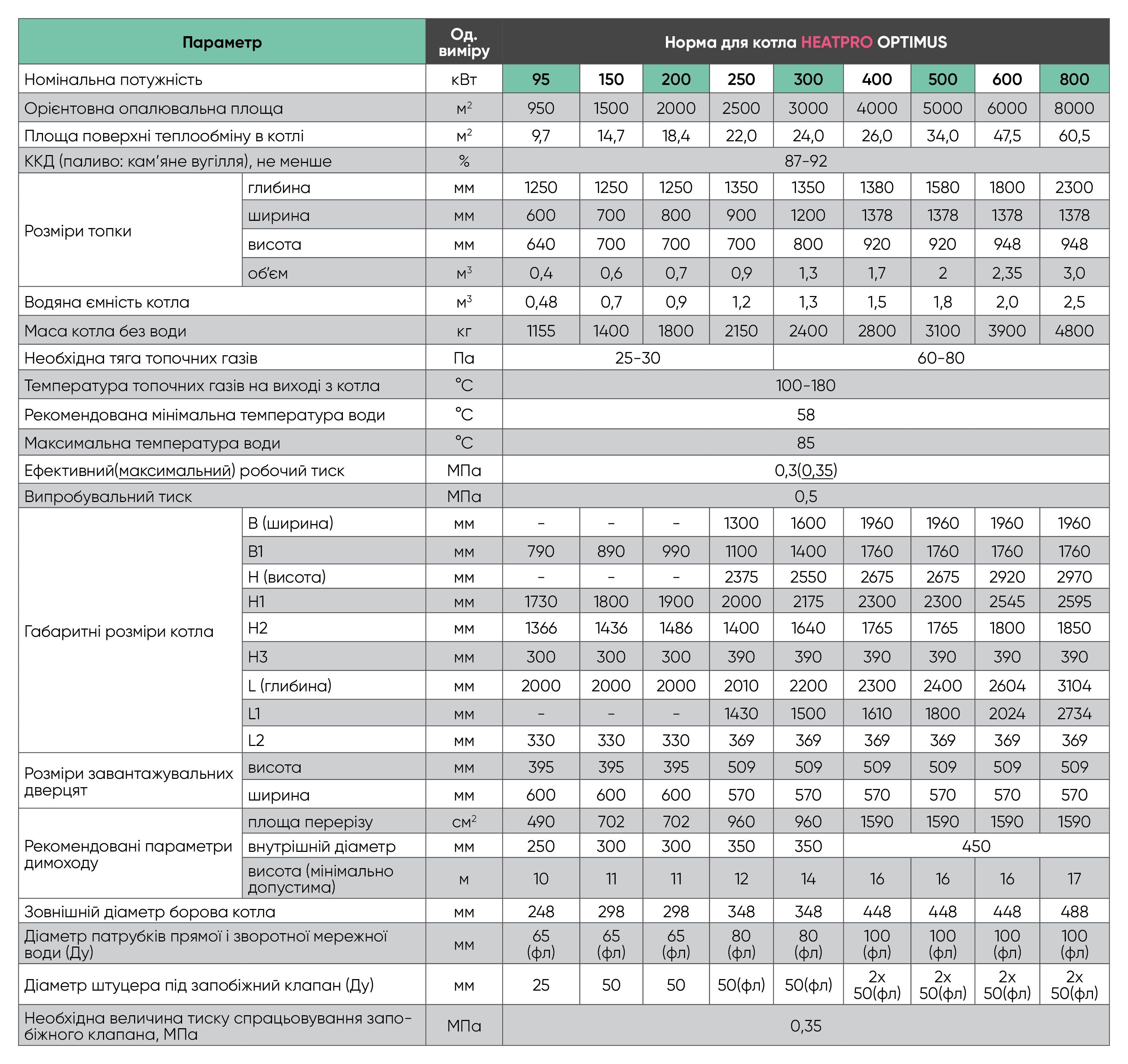Select the 150 kW model header cell
Screen dimensions: 1128x1064
click(611, 79)
